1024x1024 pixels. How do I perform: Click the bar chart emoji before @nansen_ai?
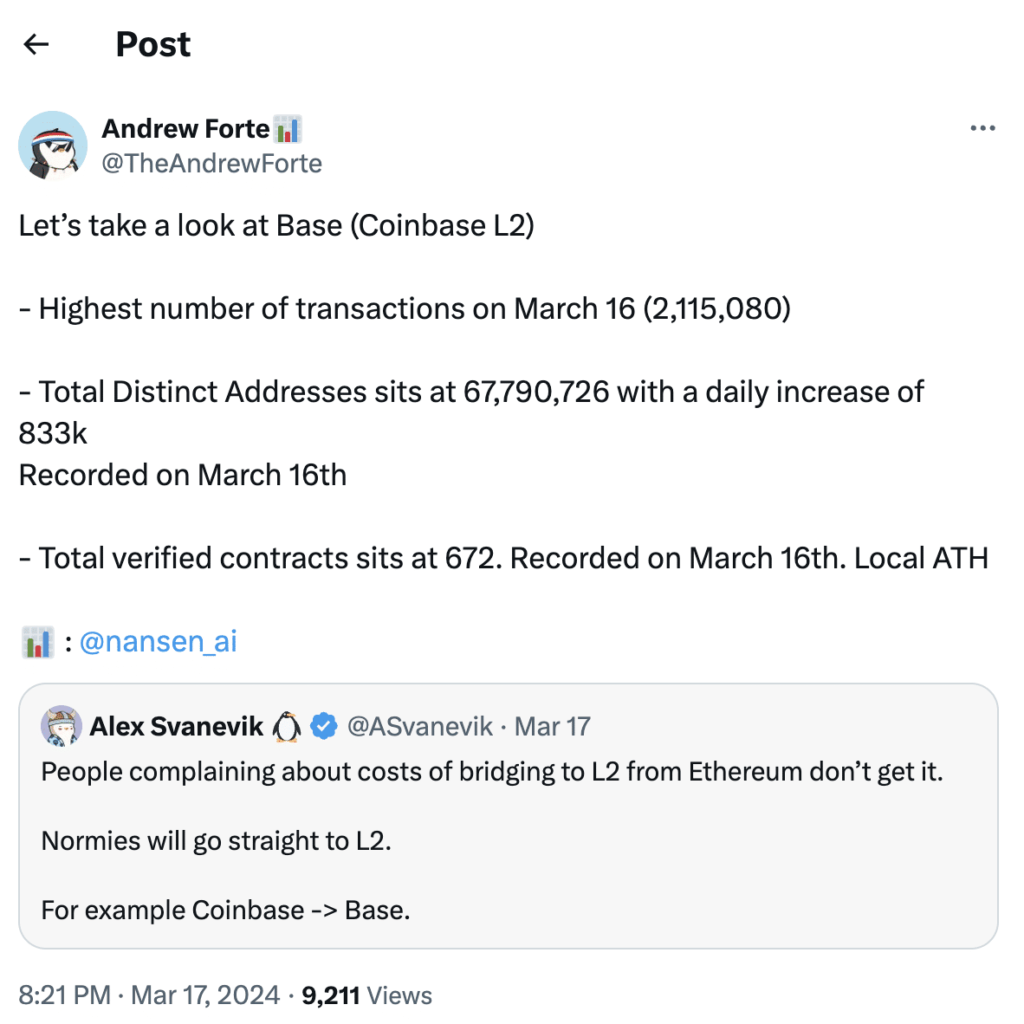pyautogui.click(x=37, y=641)
